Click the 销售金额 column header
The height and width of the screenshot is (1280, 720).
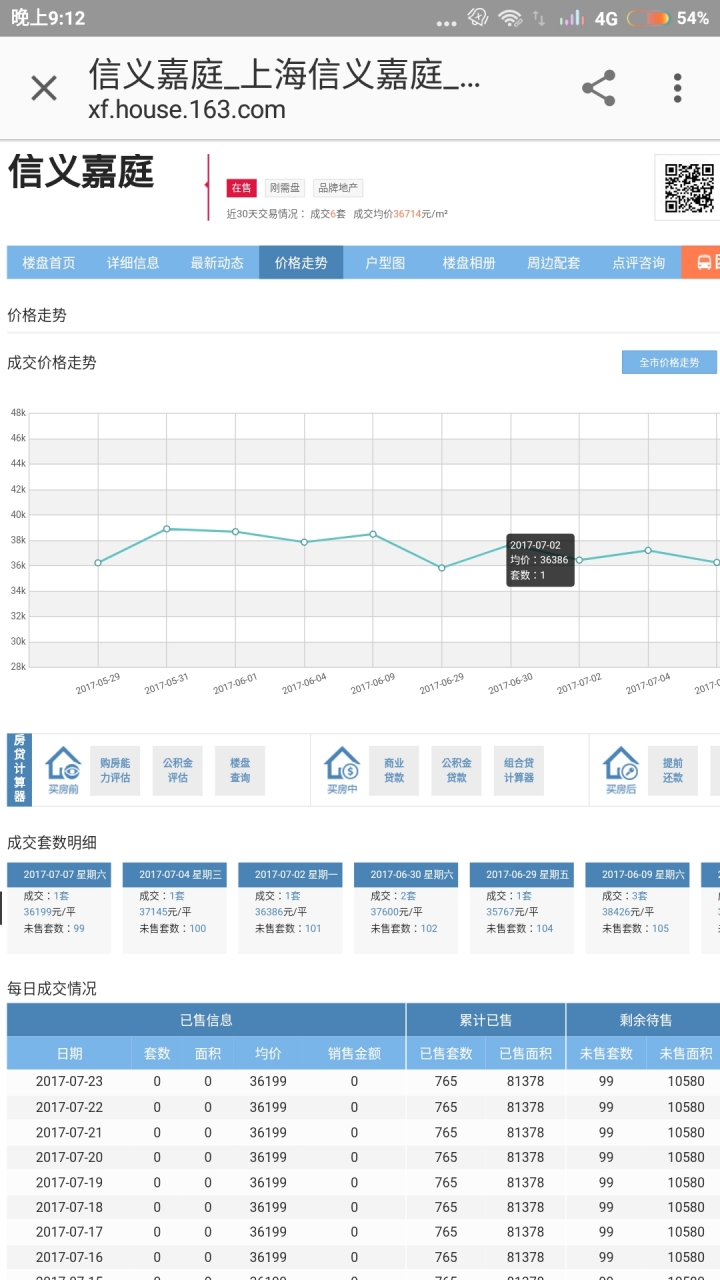tap(354, 1053)
